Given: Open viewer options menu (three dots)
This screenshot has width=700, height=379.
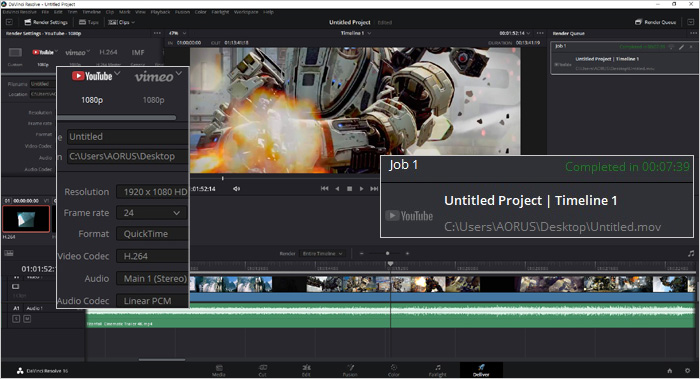Looking at the screenshot, I should (x=540, y=33).
